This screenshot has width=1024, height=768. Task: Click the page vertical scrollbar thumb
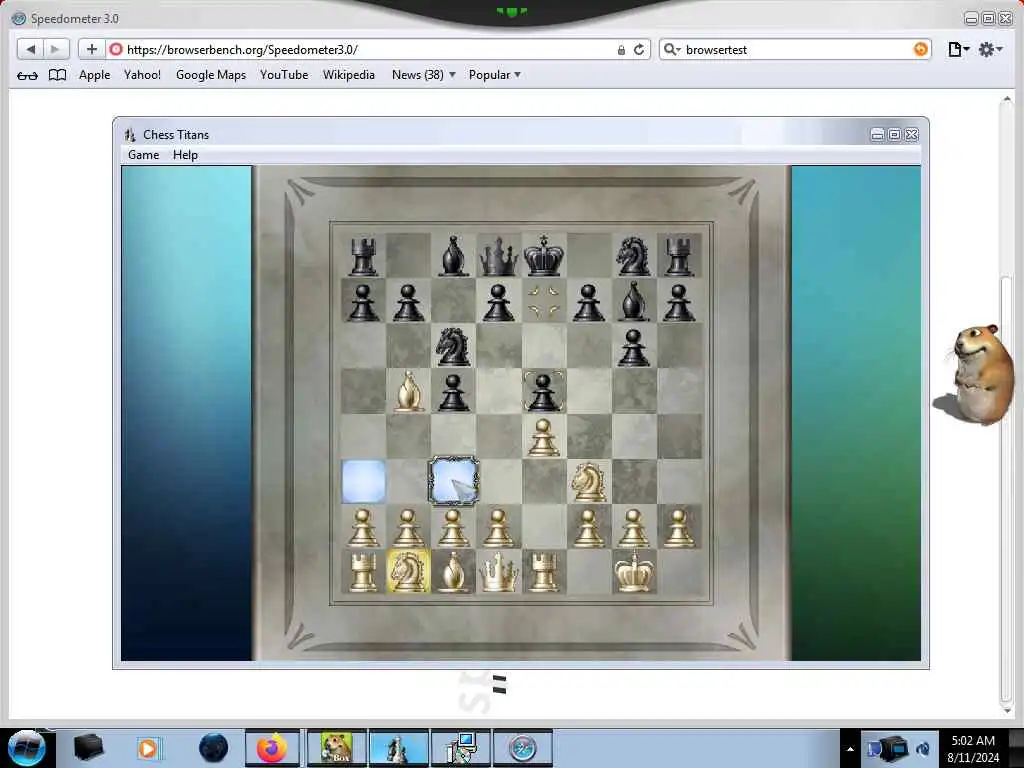1006,488
